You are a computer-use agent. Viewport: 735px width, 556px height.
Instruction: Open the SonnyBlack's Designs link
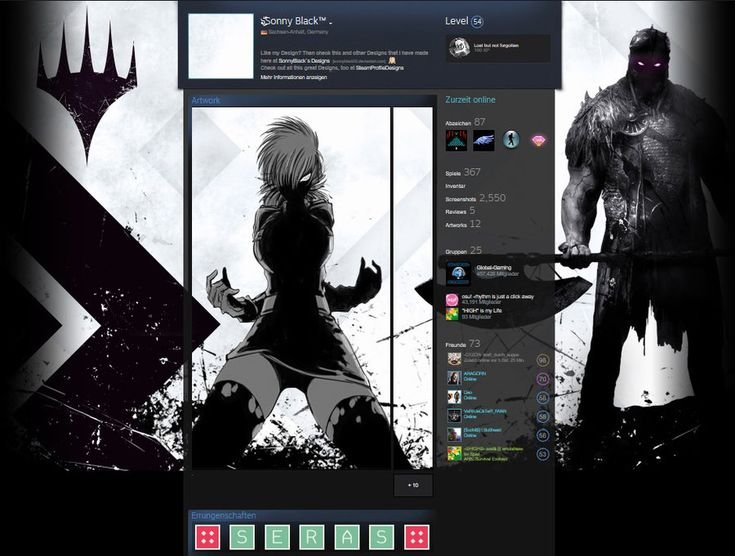(x=304, y=61)
